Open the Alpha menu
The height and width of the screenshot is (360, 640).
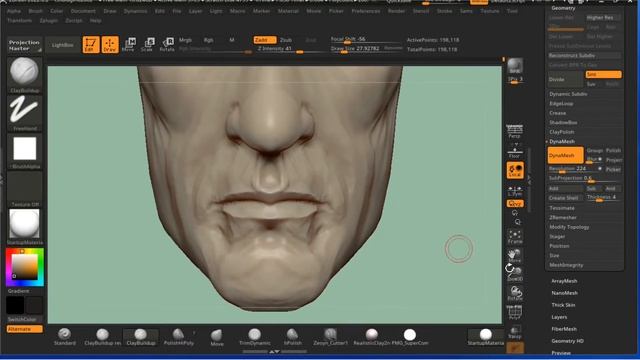[14, 11]
